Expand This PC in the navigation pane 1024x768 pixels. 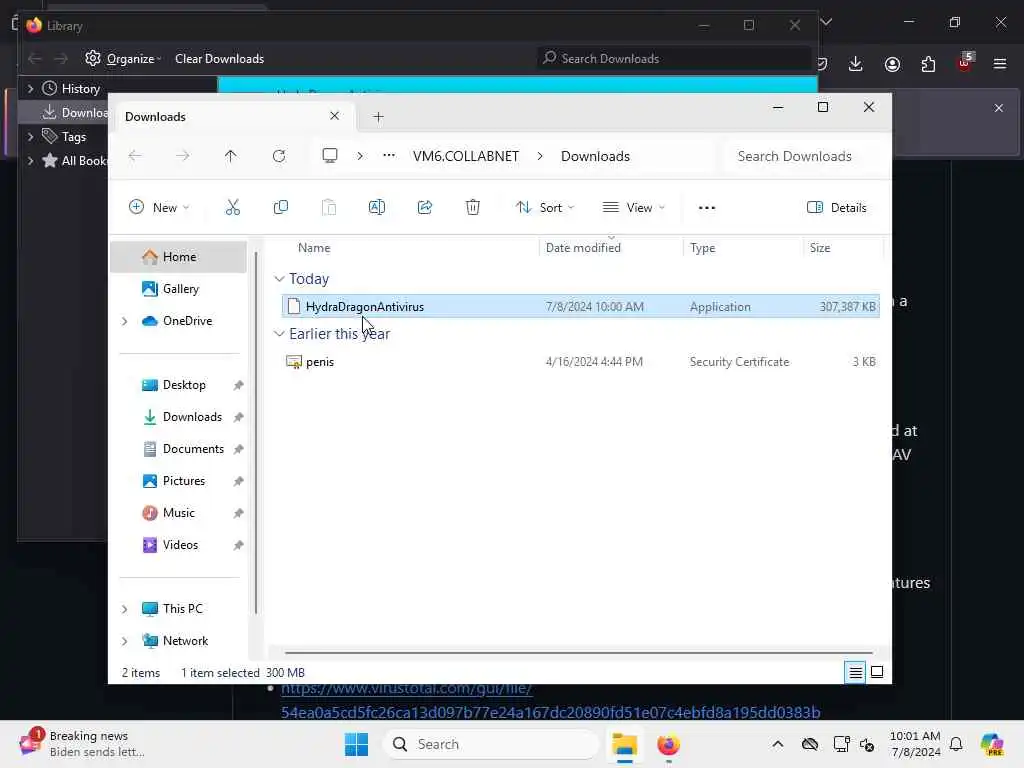point(124,609)
